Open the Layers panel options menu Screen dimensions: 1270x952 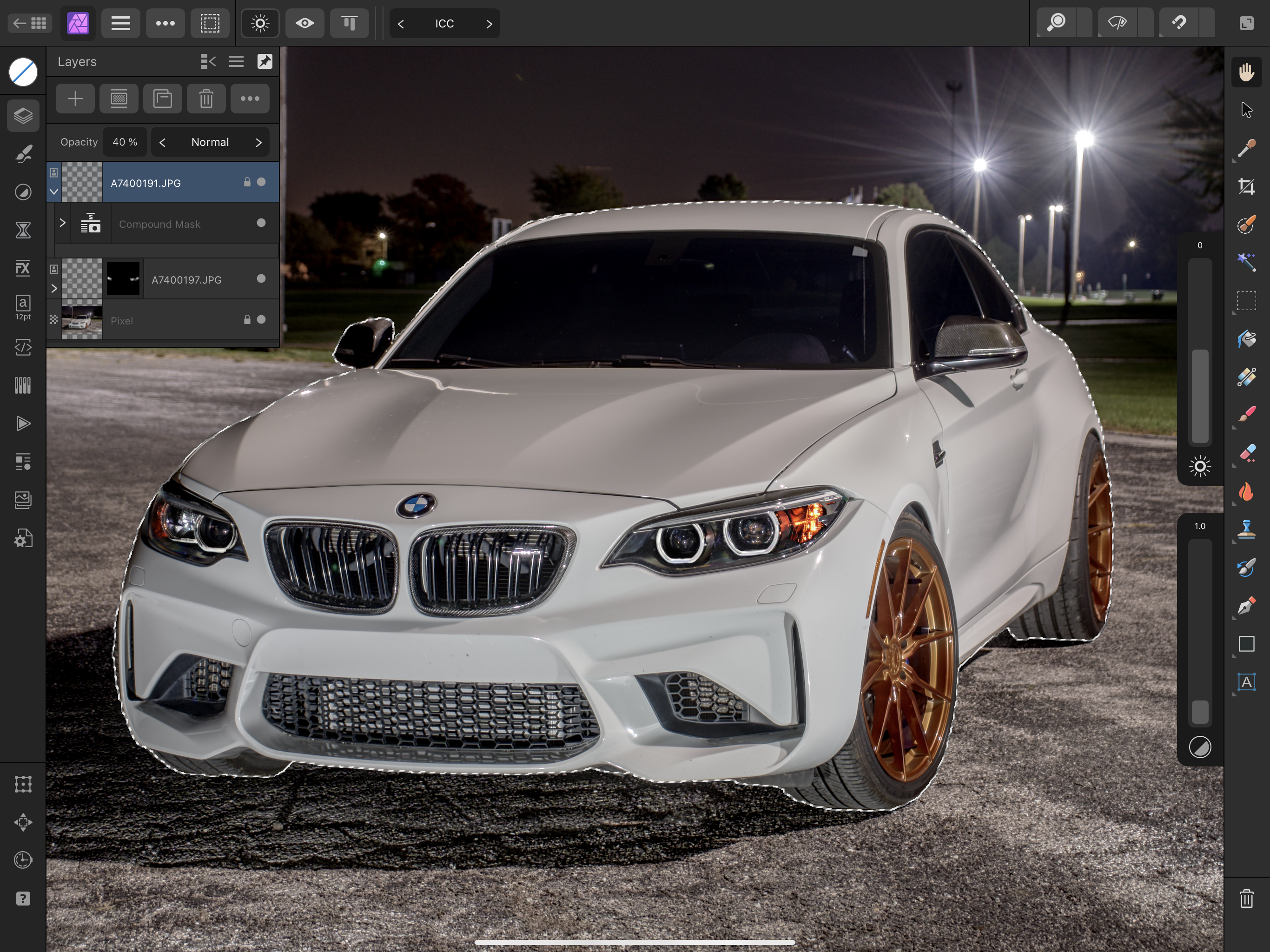tap(236, 61)
